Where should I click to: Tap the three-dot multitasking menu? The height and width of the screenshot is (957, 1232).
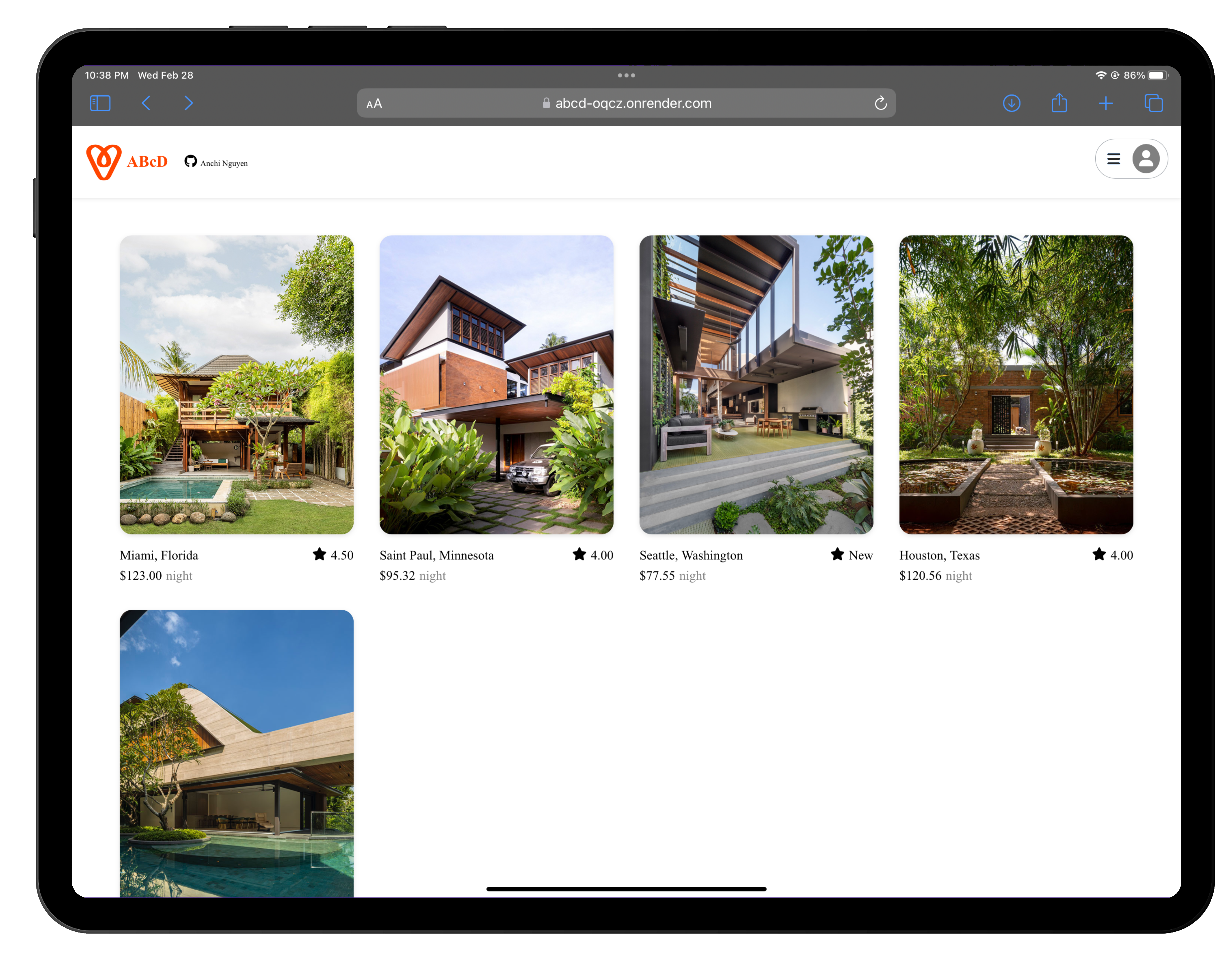626,75
